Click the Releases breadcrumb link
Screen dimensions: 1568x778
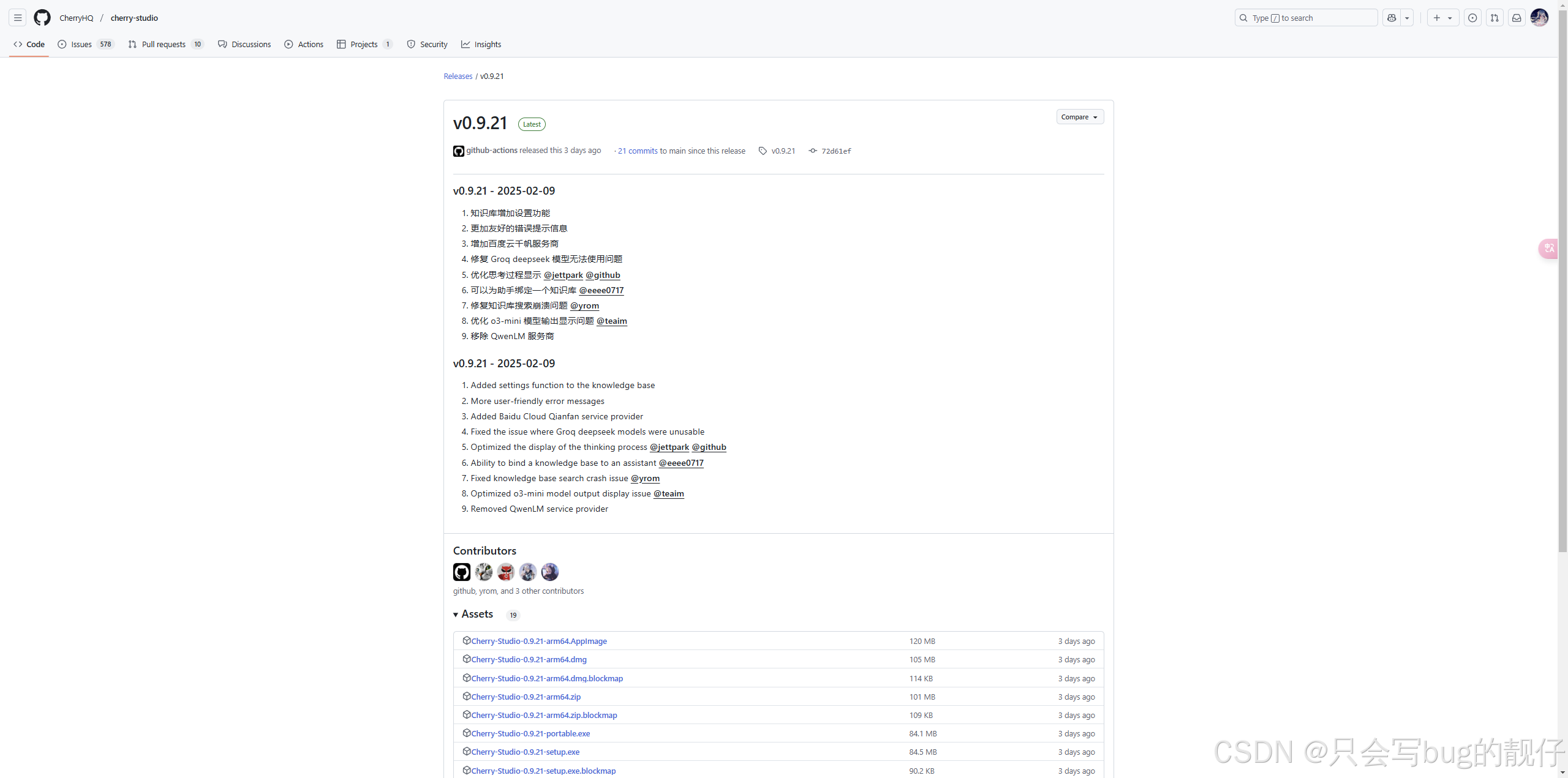[458, 76]
